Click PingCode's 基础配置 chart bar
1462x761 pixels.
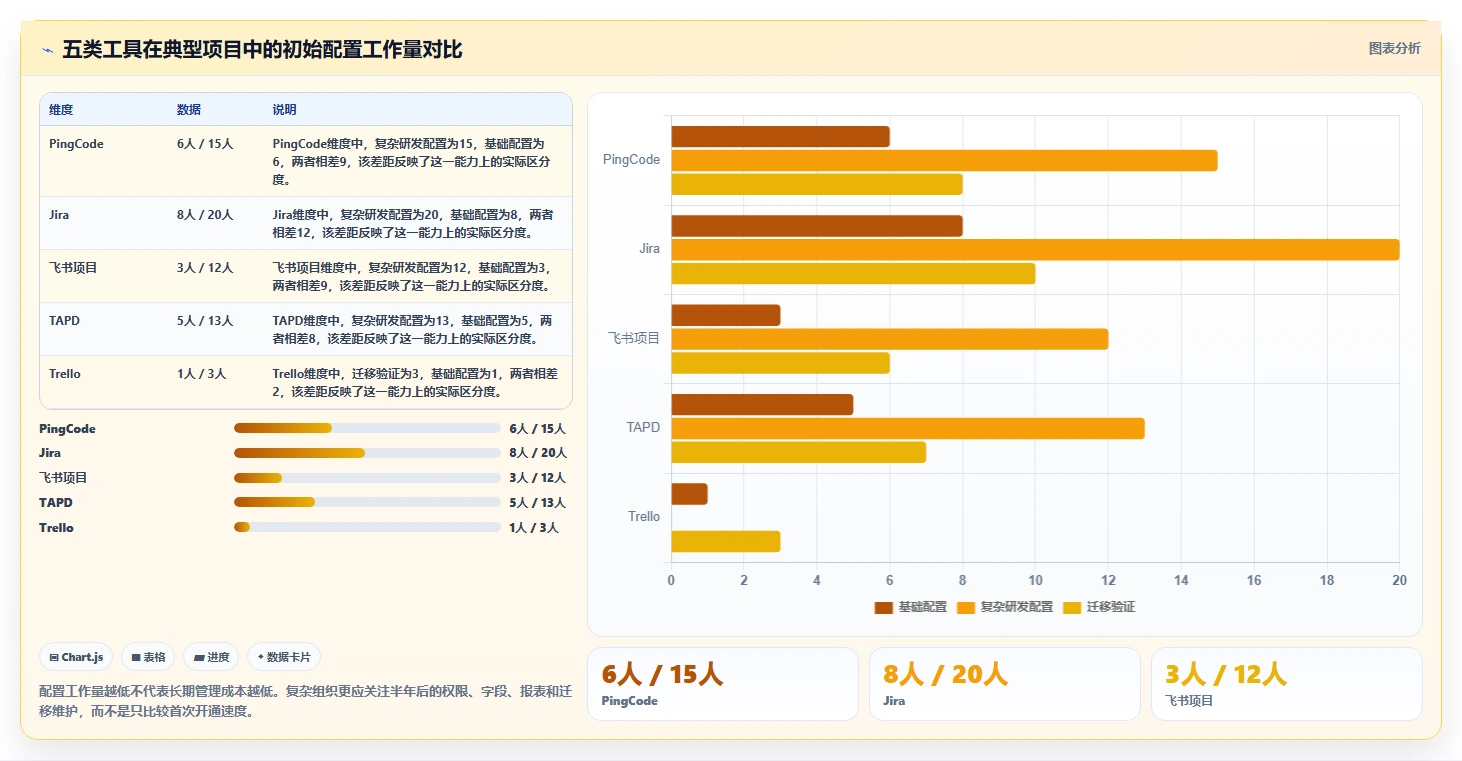click(780, 136)
